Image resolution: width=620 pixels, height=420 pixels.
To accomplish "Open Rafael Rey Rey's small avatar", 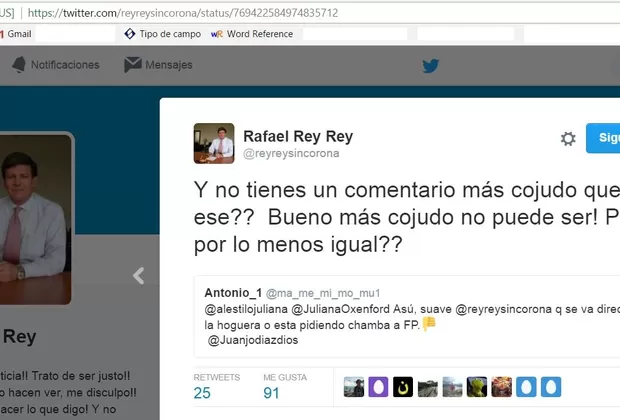I will coord(214,143).
